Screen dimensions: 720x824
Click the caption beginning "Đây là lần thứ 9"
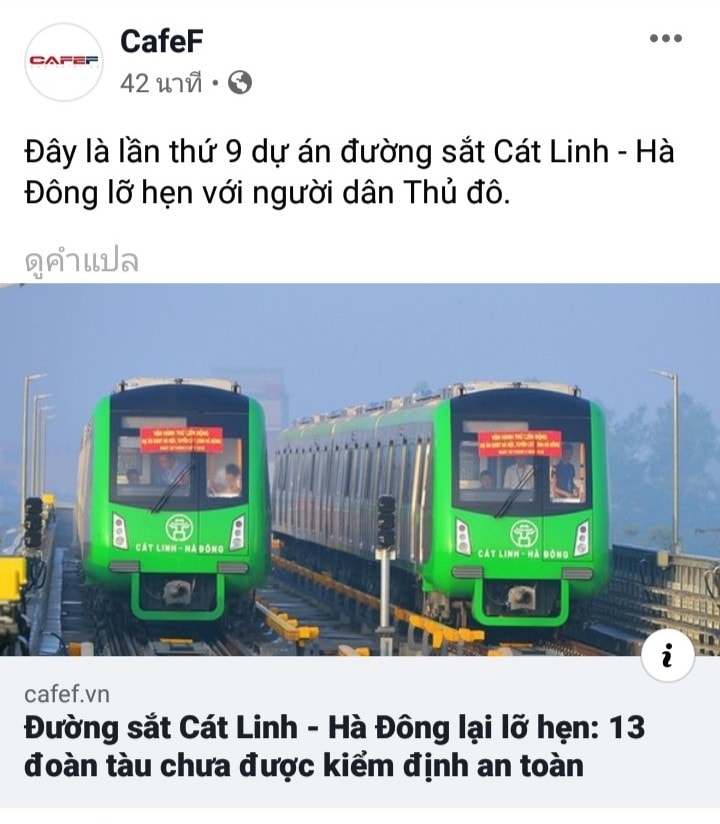pyautogui.click(x=349, y=172)
